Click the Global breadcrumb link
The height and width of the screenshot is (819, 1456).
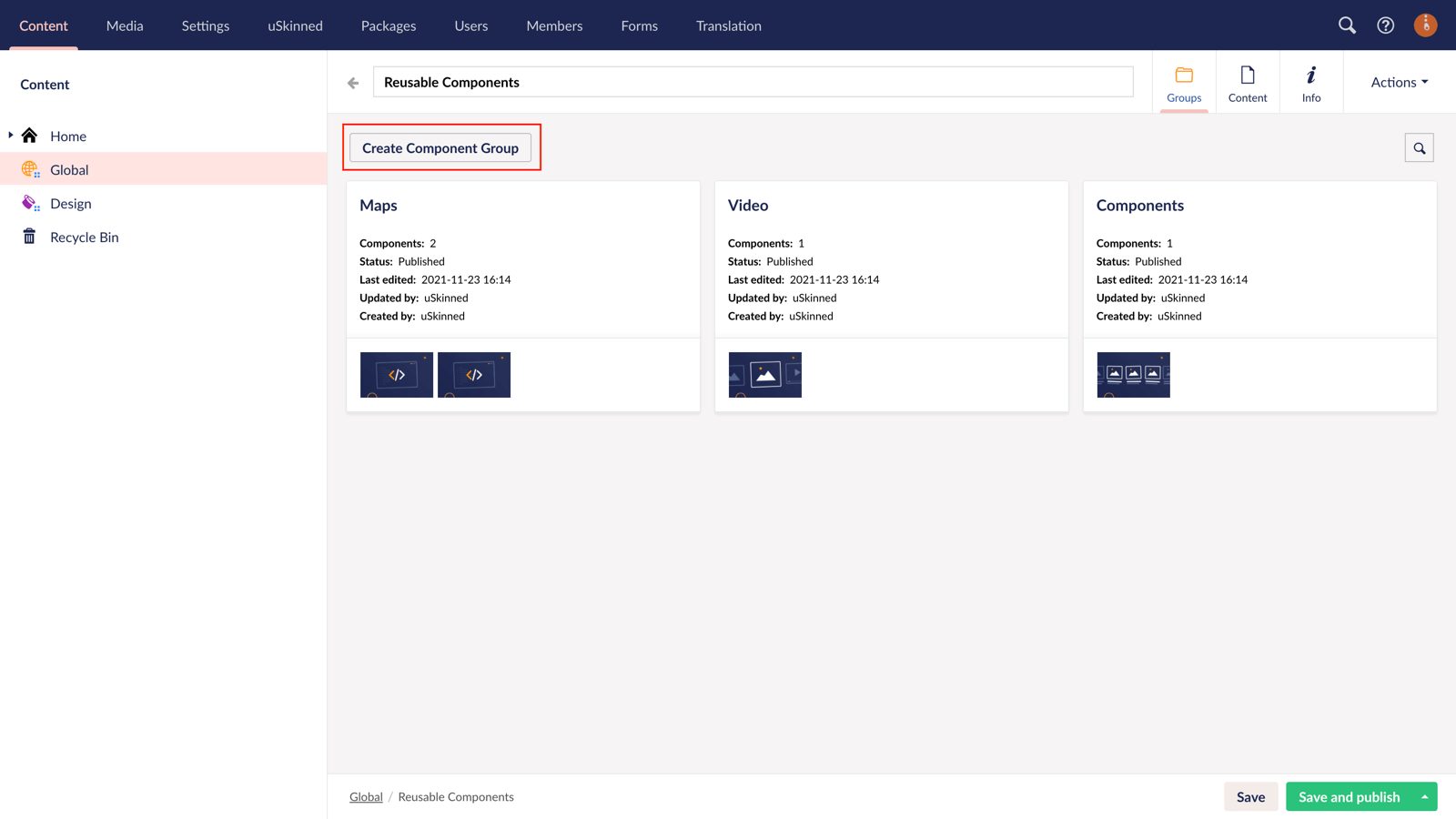pyautogui.click(x=366, y=796)
